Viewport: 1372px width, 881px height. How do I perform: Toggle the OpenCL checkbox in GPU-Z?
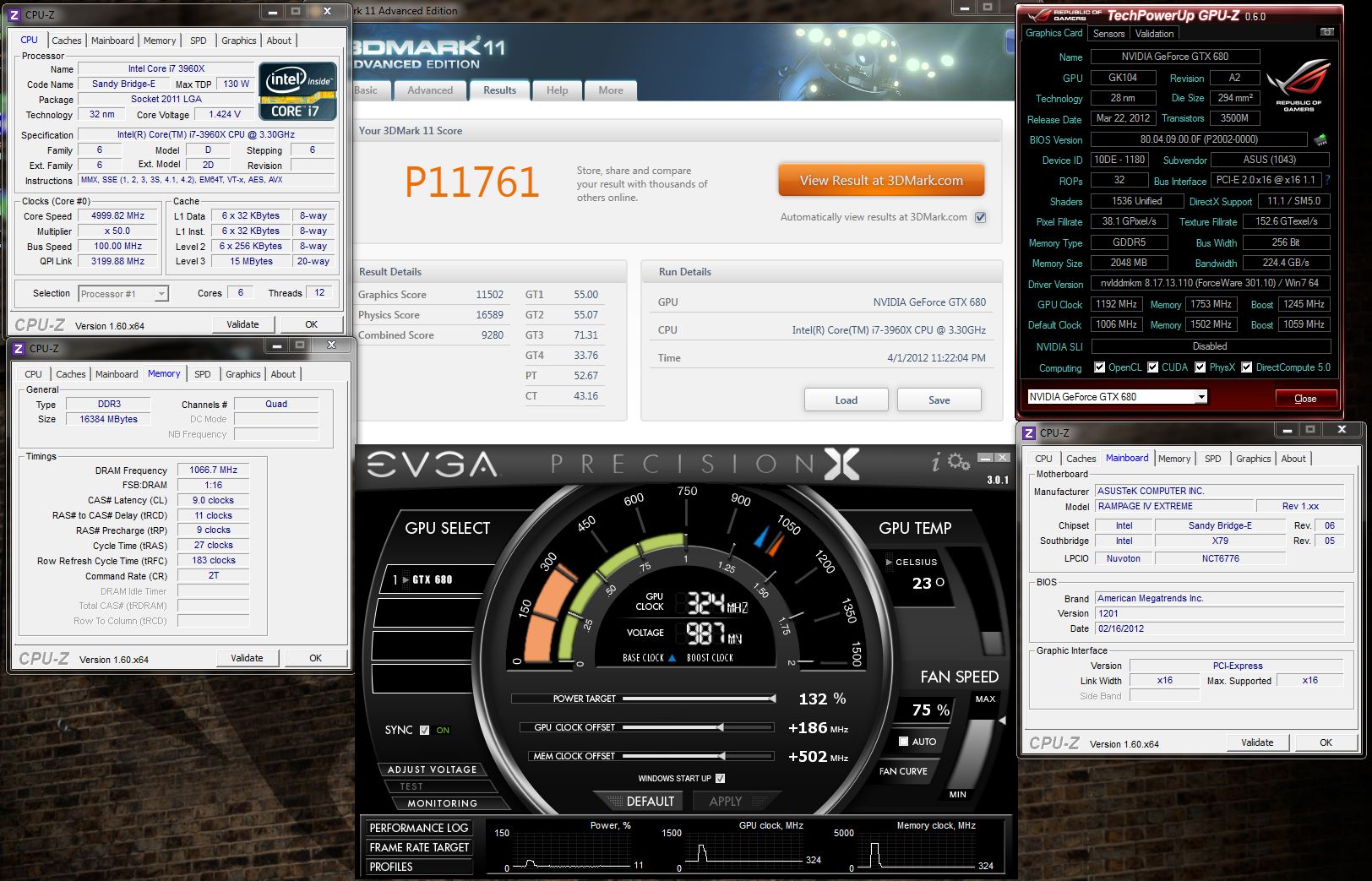click(1099, 367)
